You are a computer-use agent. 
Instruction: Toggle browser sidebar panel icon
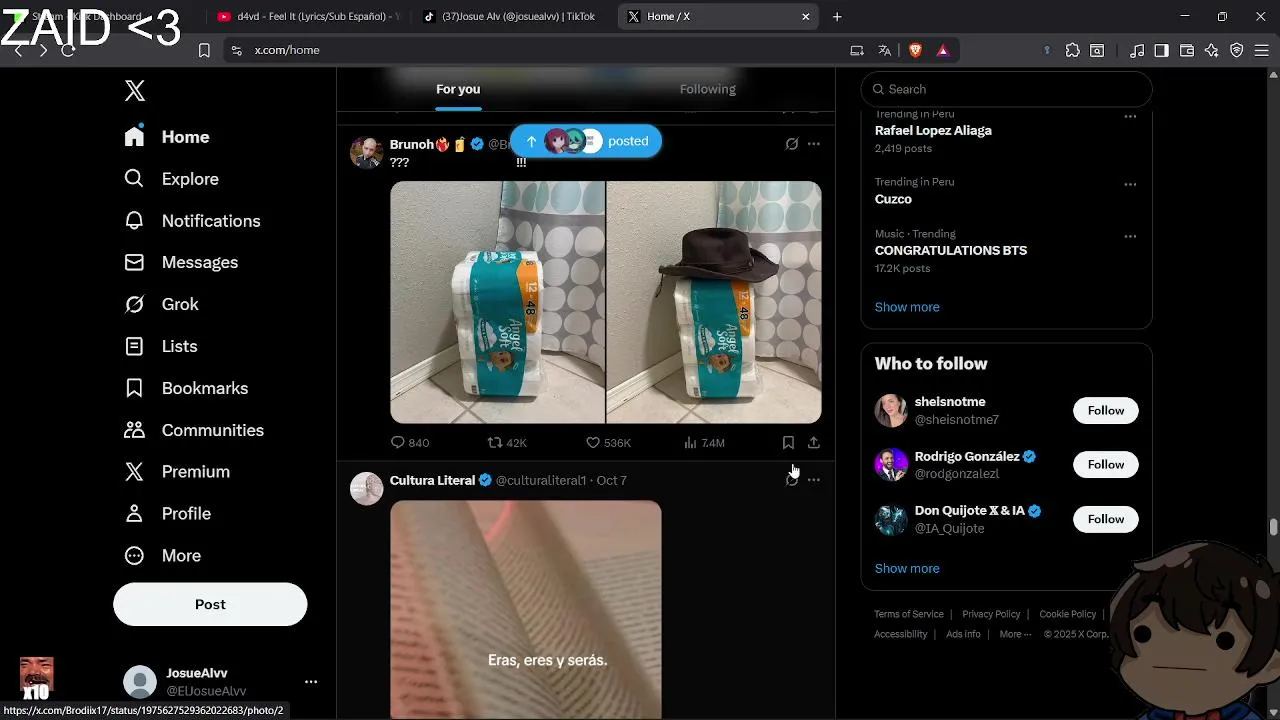1161,50
